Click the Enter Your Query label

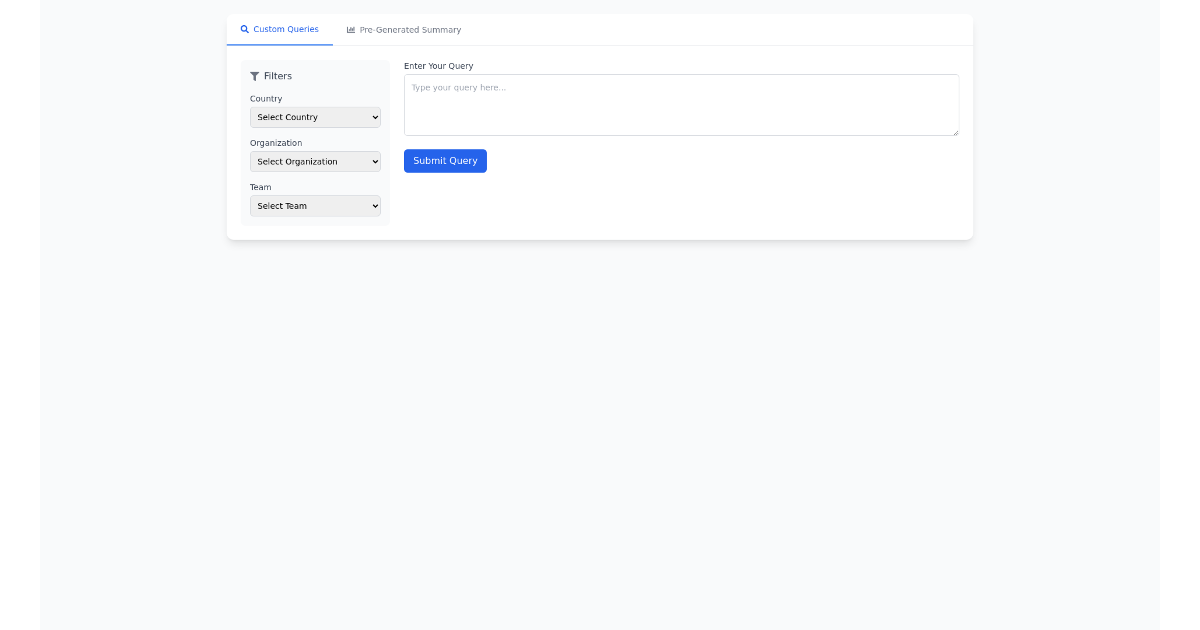click(x=438, y=65)
